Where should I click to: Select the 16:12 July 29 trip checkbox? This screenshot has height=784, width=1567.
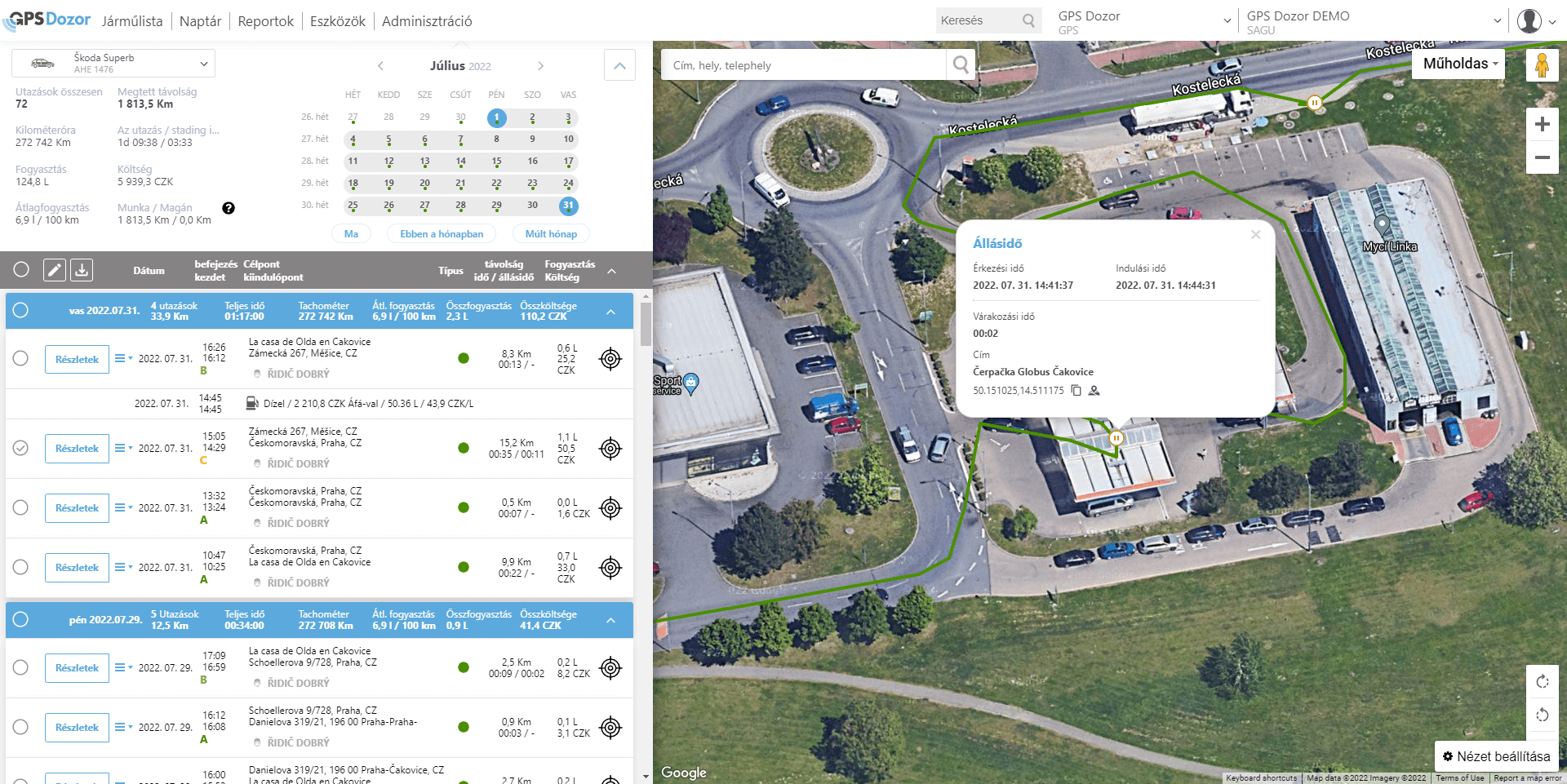[x=20, y=727]
